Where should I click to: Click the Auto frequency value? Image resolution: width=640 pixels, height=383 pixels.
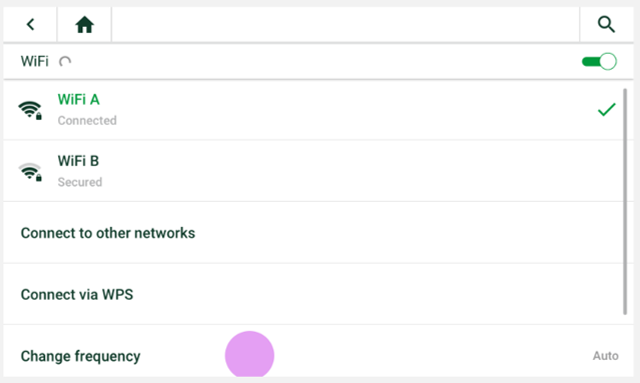(x=606, y=356)
